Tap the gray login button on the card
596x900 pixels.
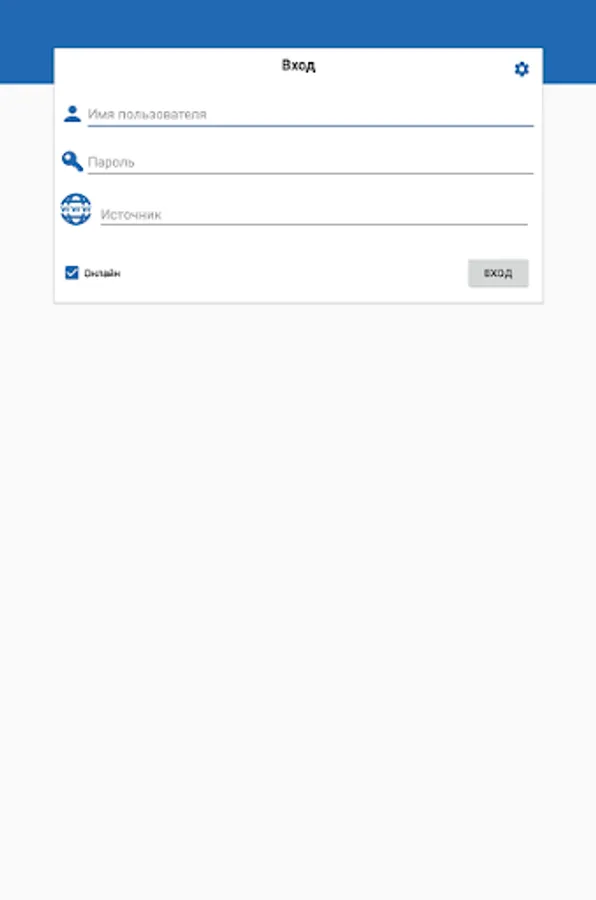click(x=498, y=273)
